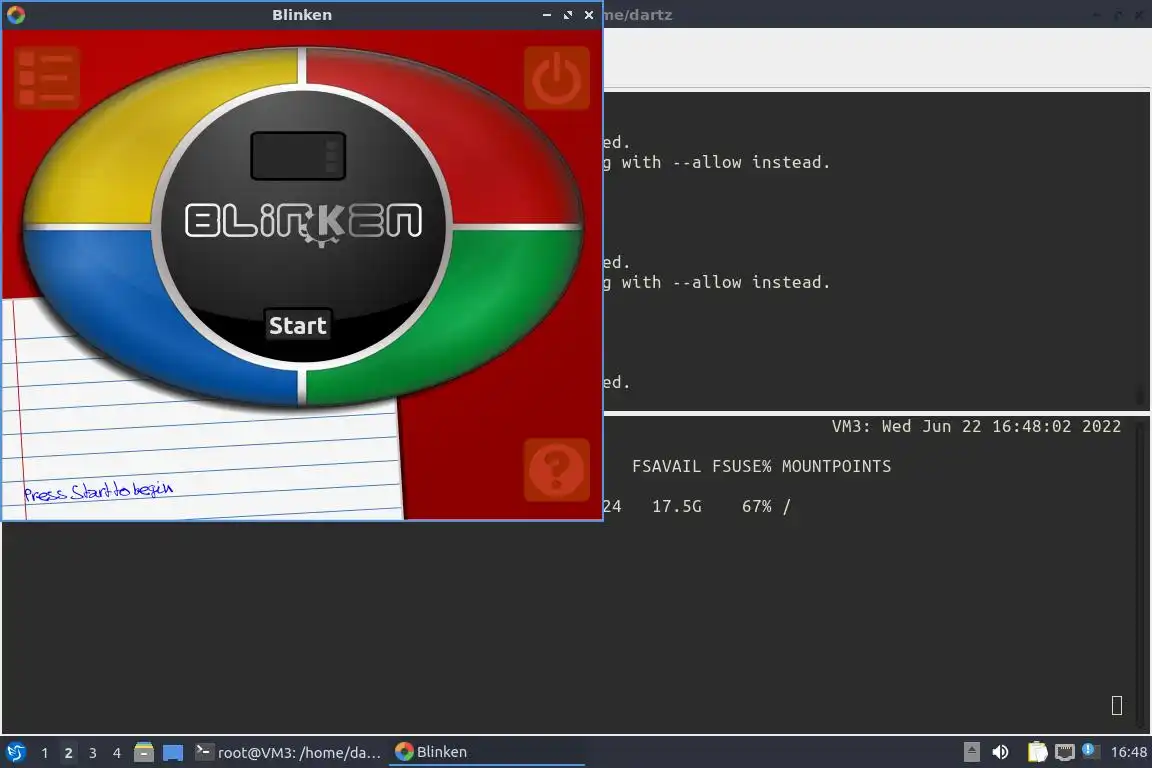Switch to virtual desktop 1

coord(45,753)
